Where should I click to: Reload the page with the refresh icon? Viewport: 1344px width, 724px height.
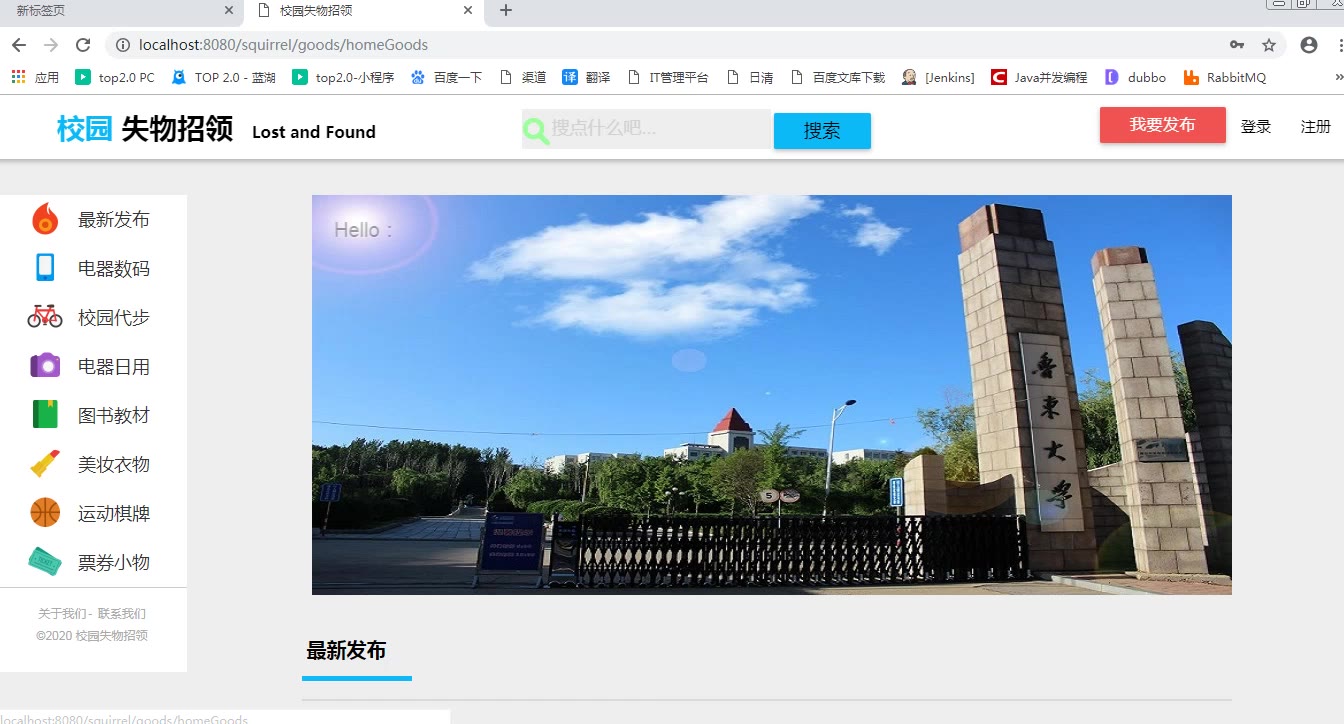pyautogui.click(x=83, y=45)
